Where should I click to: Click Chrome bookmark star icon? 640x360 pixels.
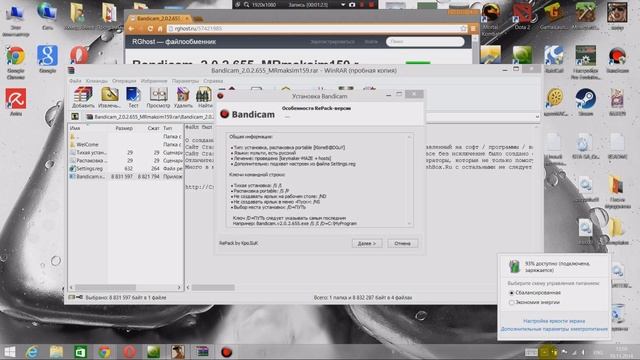pyautogui.click(x=463, y=29)
